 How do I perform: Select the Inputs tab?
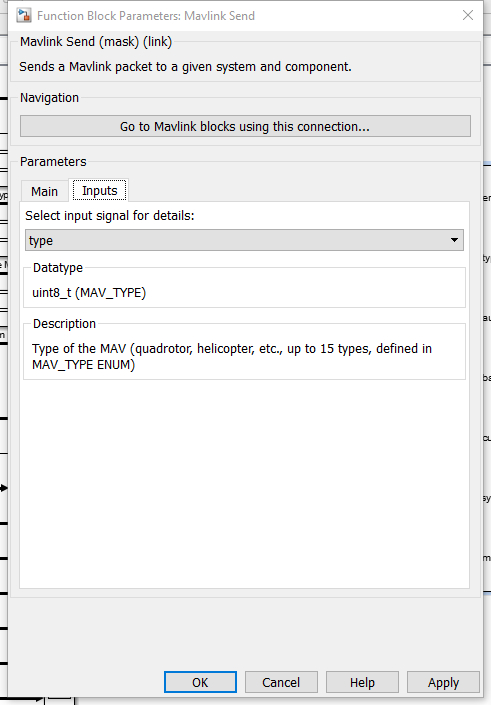pos(99,191)
